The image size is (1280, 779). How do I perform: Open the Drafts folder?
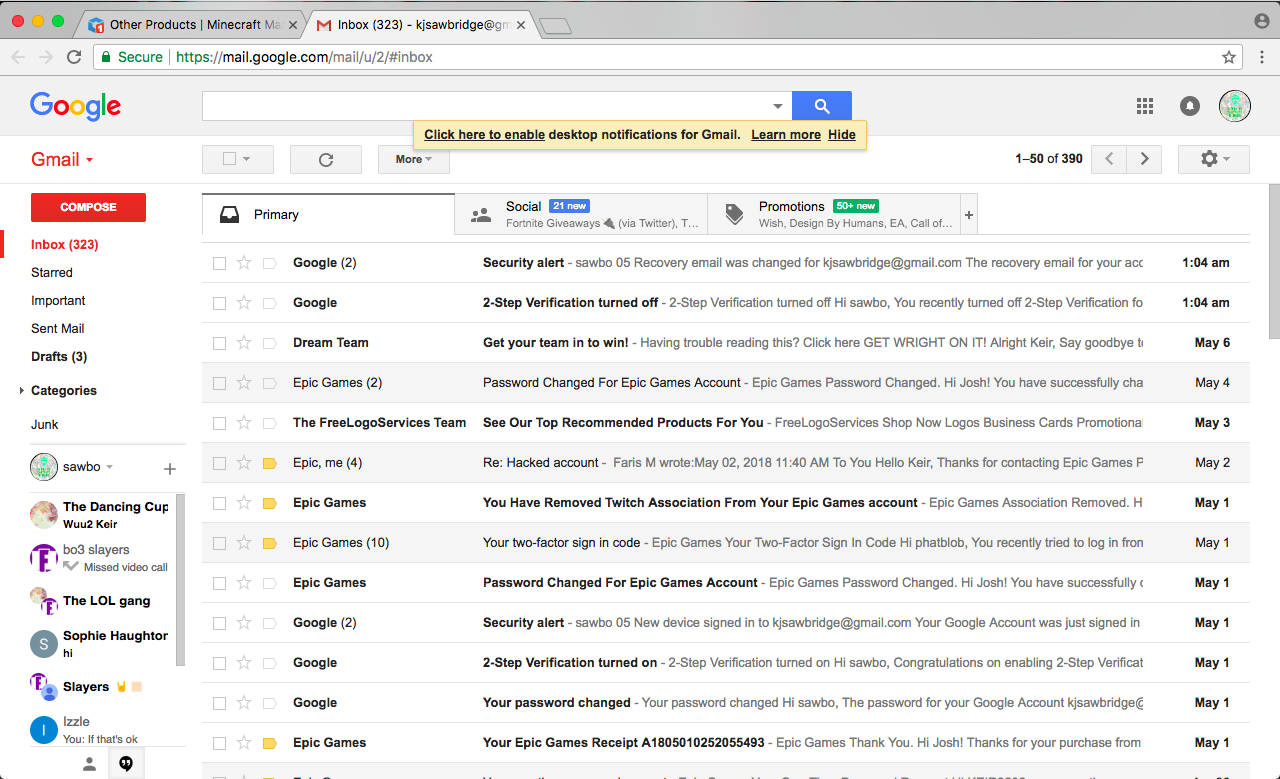click(59, 357)
